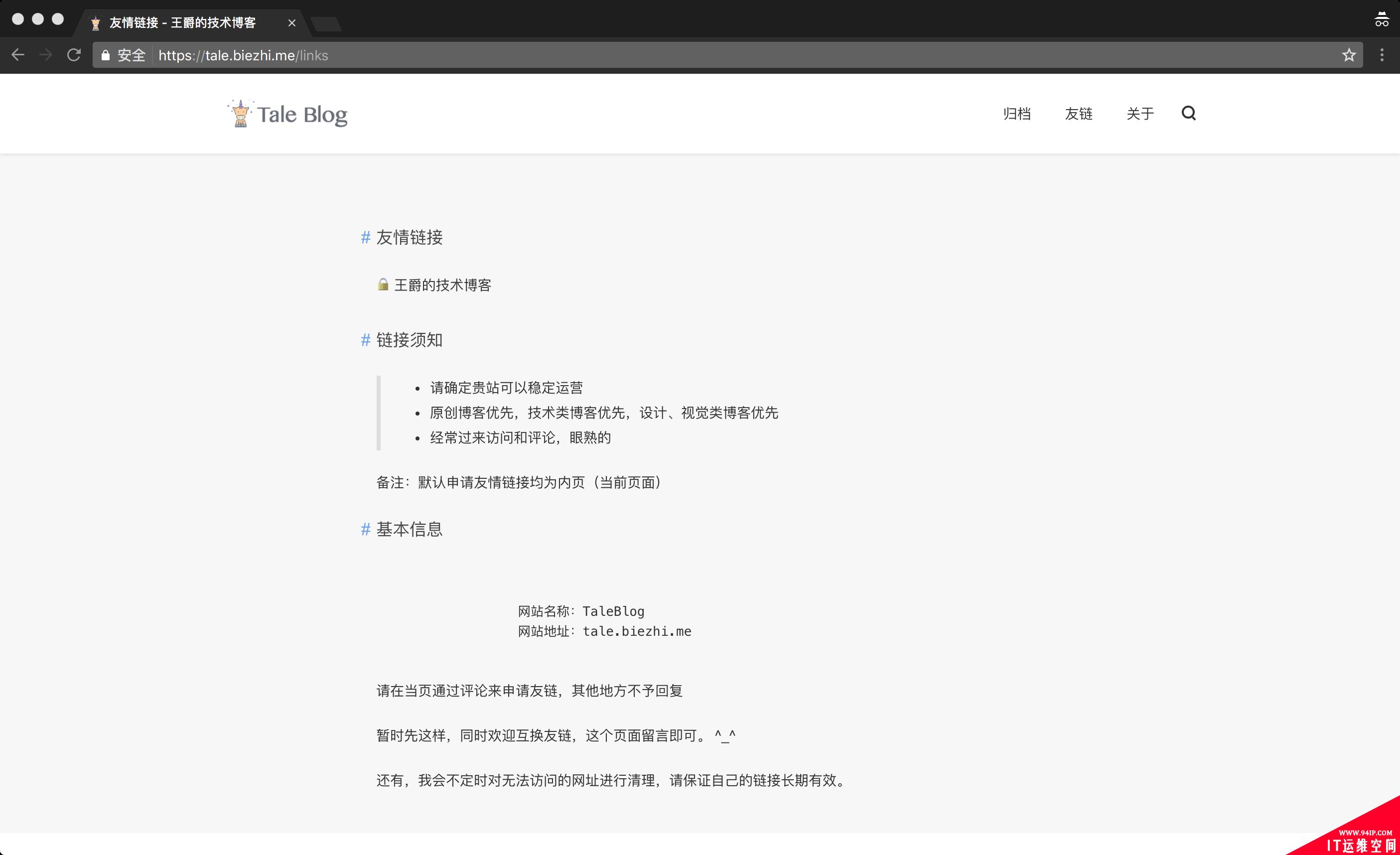Image resolution: width=1400 pixels, height=855 pixels.
Task: Click the incognito icon at the top right
Action: coord(1381,19)
